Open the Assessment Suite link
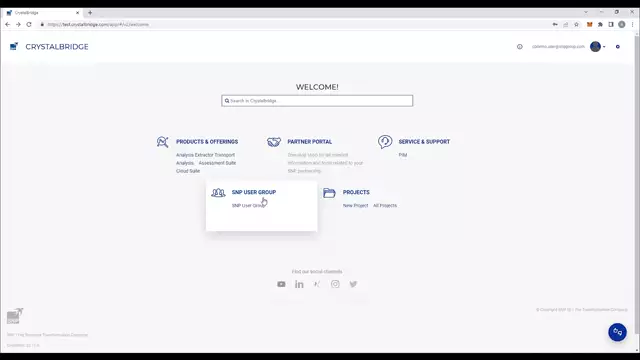Screen dimensions: 640x360 tap(217, 163)
